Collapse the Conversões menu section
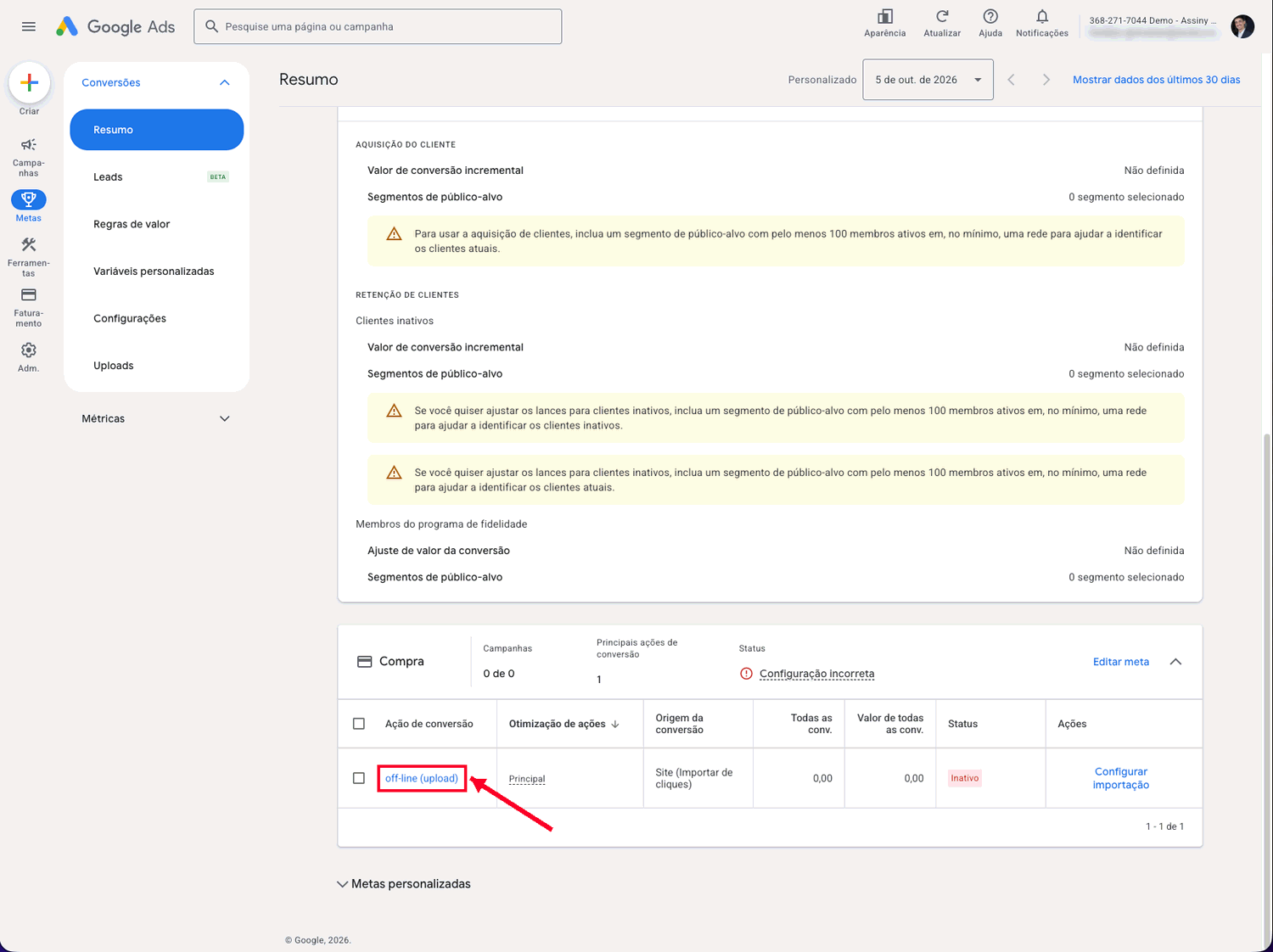Viewport: 1273px width, 952px height. pyautogui.click(x=225, y=82)
